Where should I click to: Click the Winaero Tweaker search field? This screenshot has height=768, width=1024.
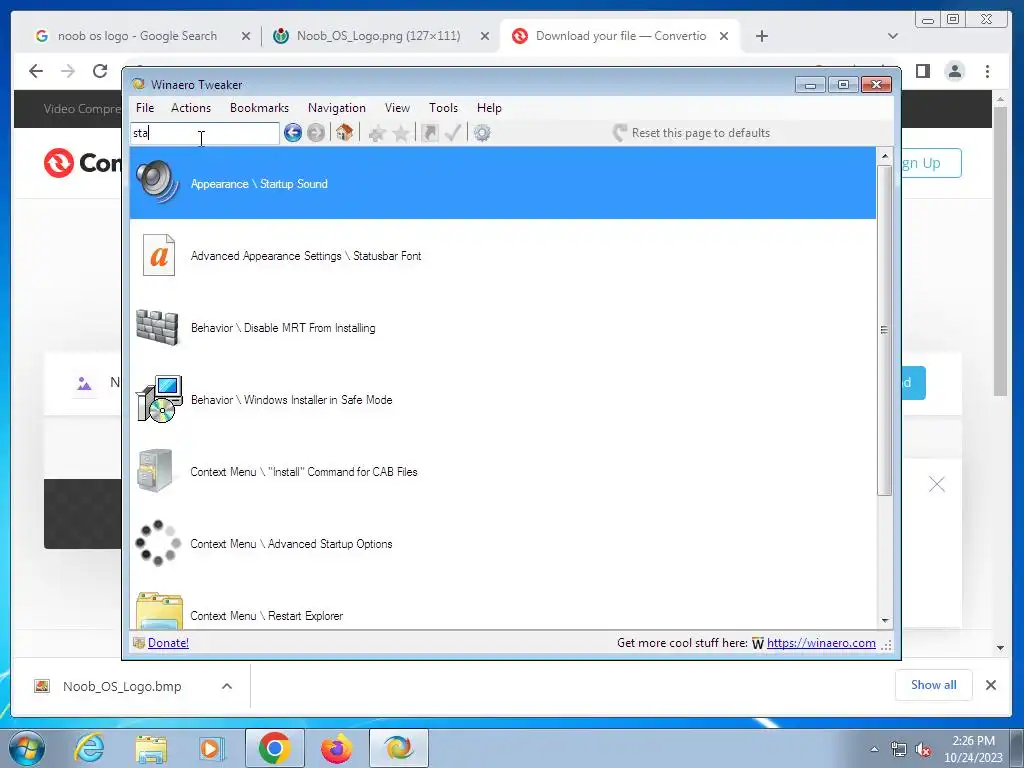point(205,133)
